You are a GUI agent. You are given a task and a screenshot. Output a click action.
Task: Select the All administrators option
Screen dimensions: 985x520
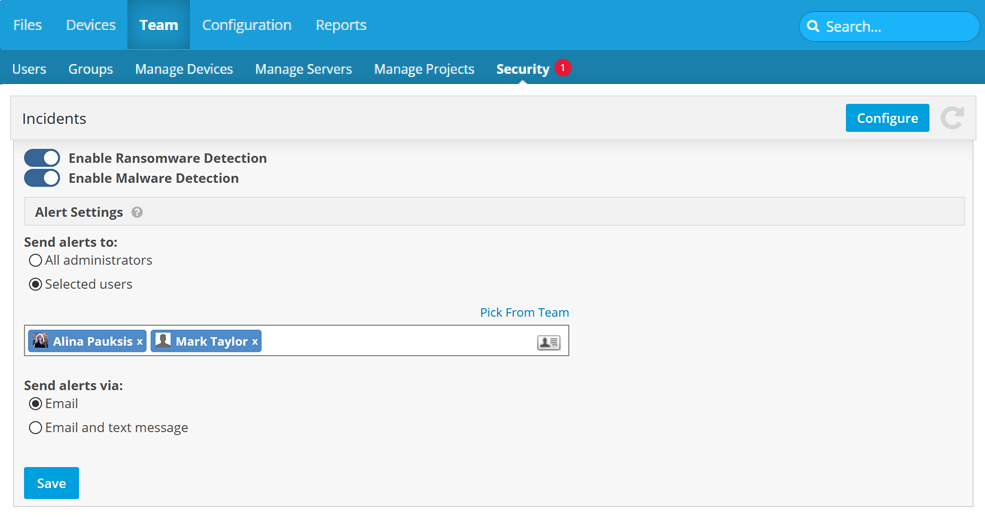tap(36, 260)
